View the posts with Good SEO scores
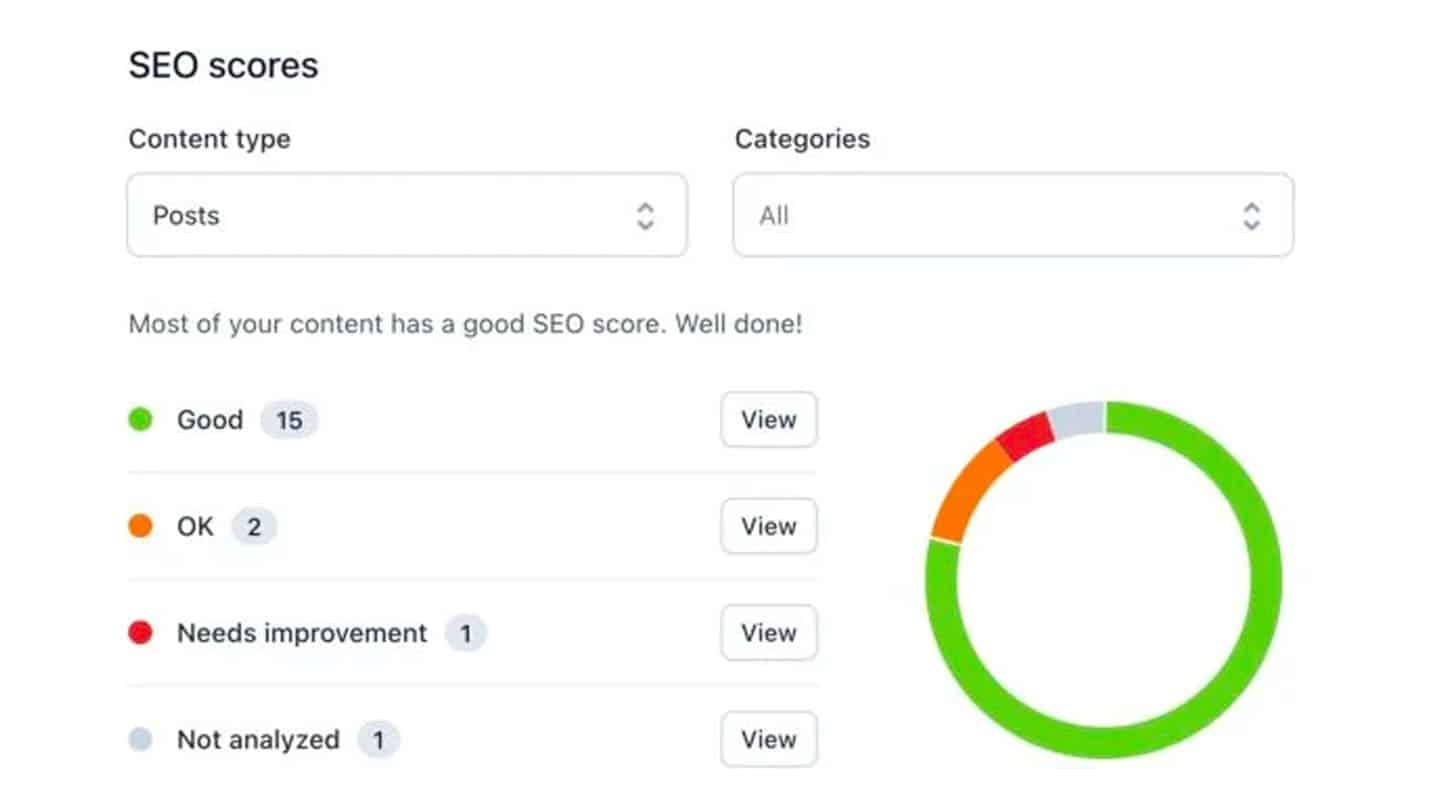Image resolution: width=1440 pixels, height=810 pixels. 768,420
